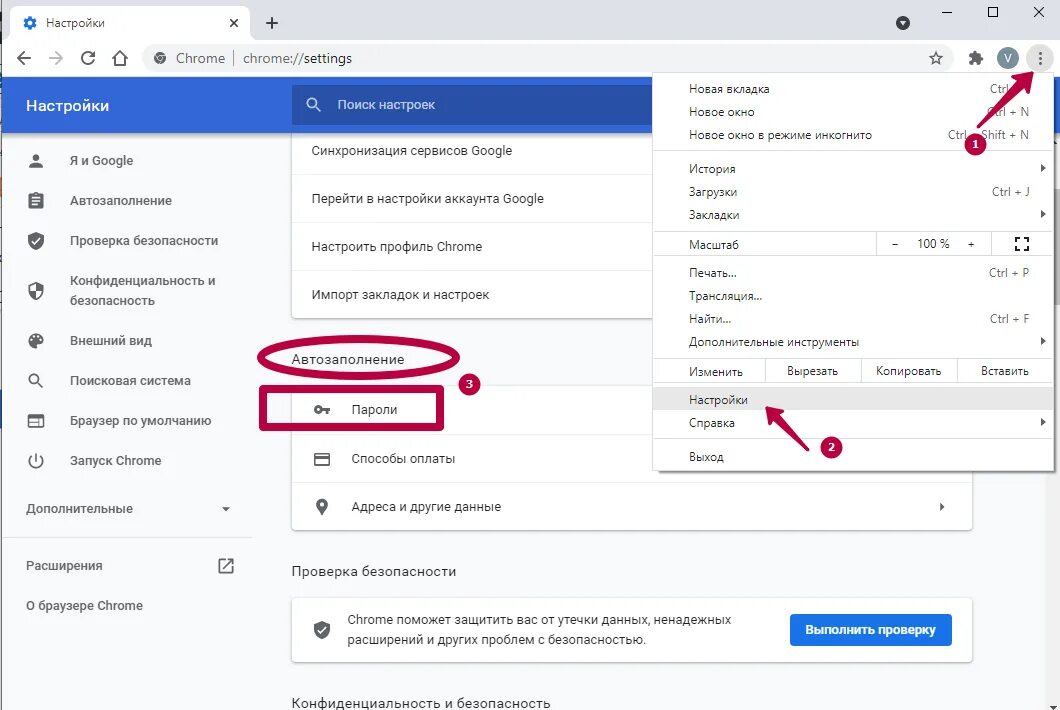Go to the home page icon
The image size is (1060, 710).
coord(120,58)
